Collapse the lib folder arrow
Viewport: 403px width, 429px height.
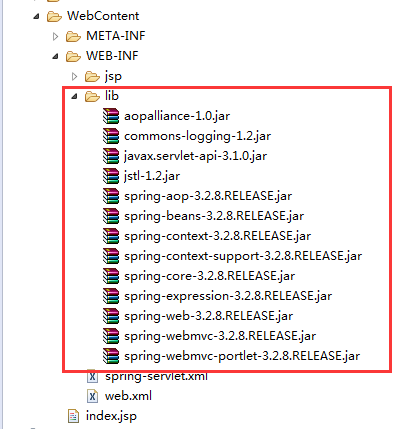pyautogui.click(x=74, y=97)
